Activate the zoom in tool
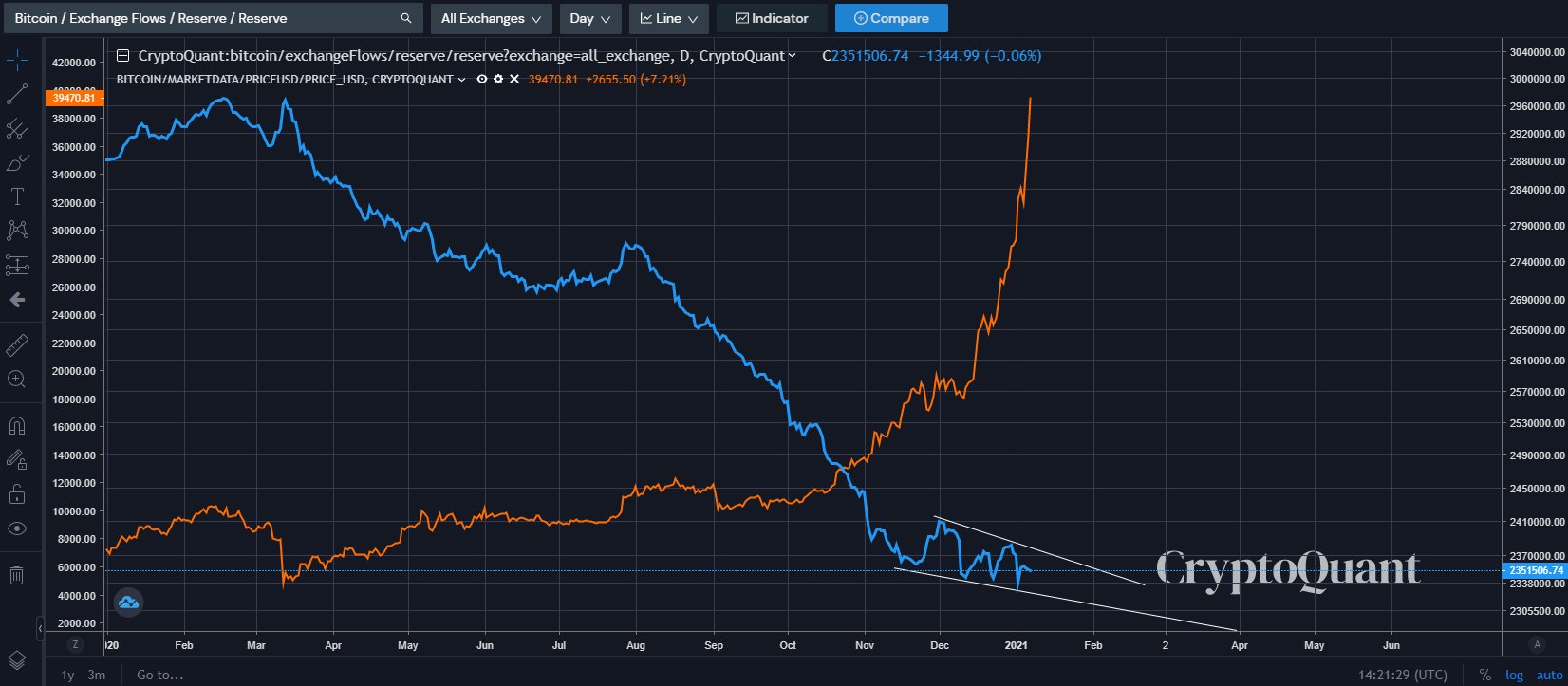The width and height of the screenshot is (1568, 686). coord(17,379)
